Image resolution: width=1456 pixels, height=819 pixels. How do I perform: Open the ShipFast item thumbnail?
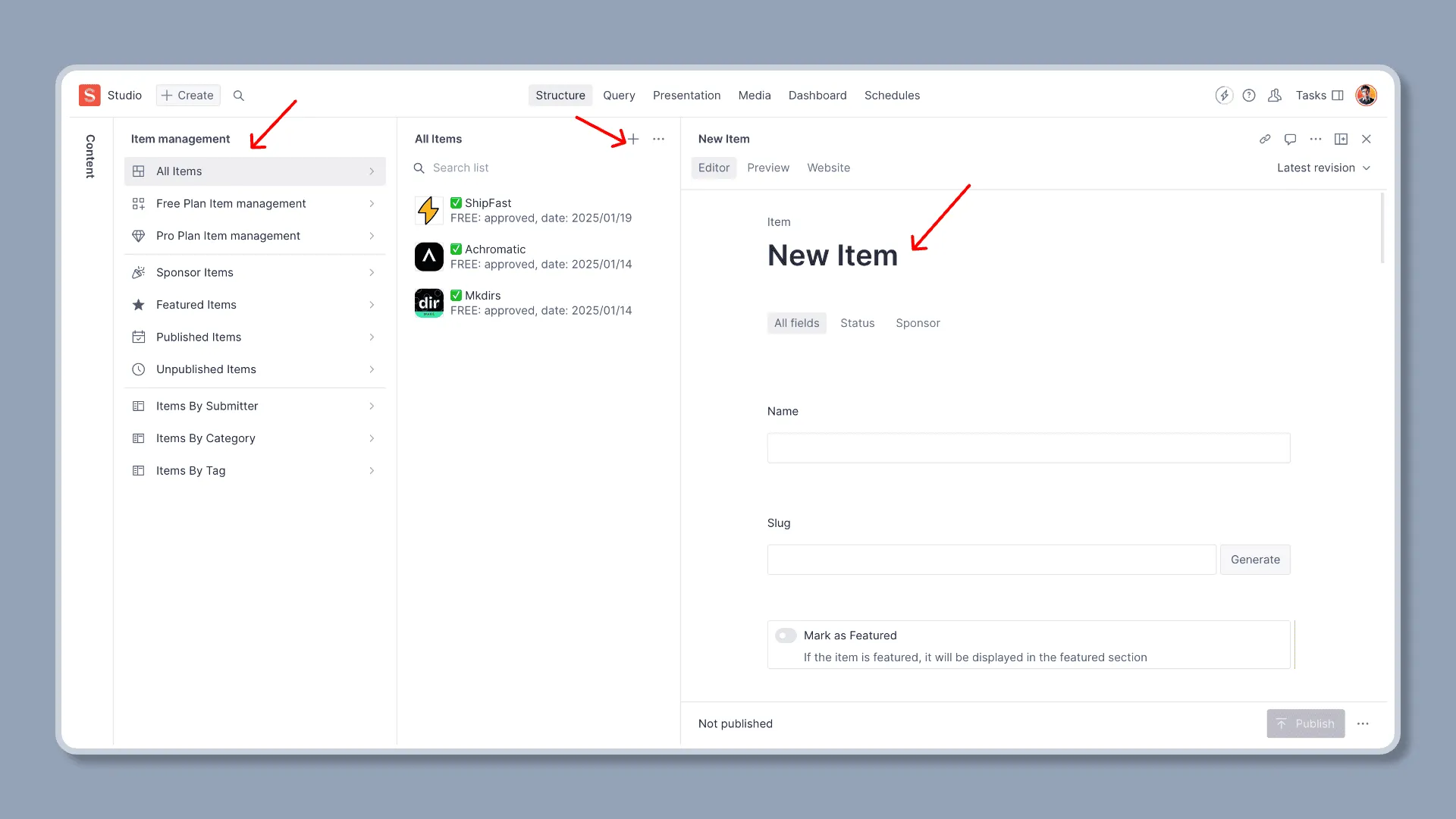click(428, 210)
